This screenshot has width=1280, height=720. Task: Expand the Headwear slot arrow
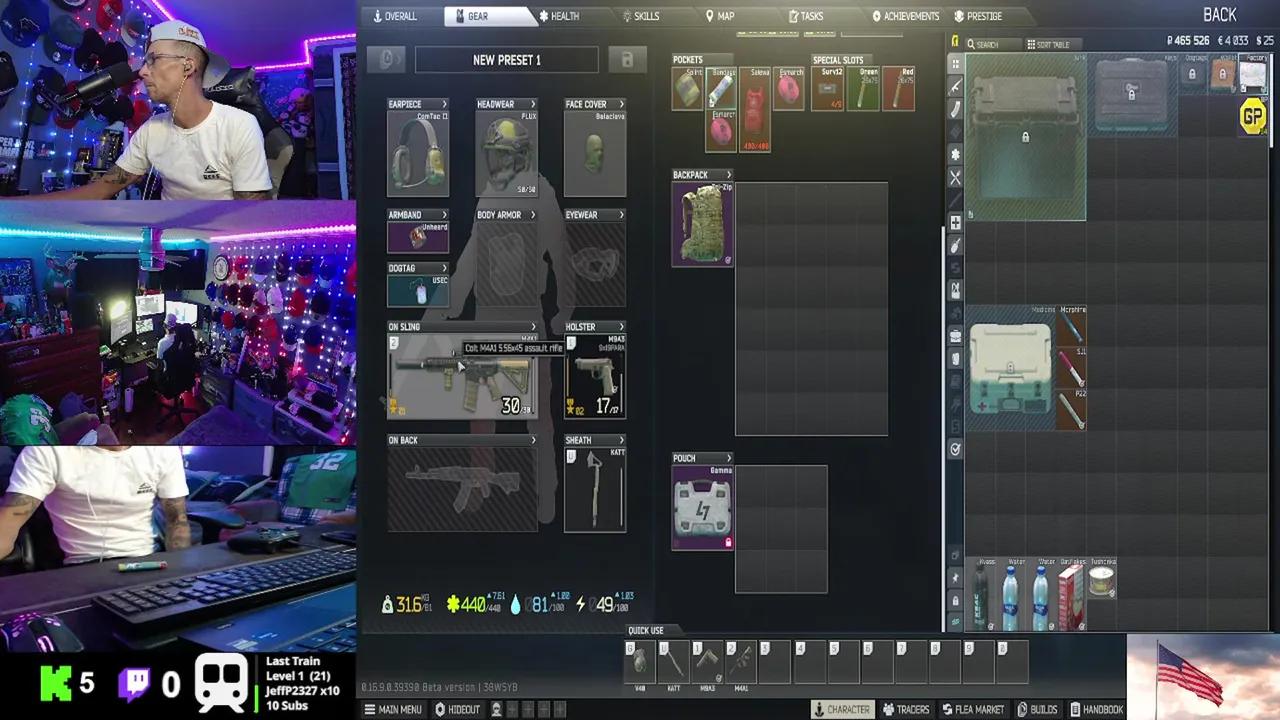[x=532, y=104]
